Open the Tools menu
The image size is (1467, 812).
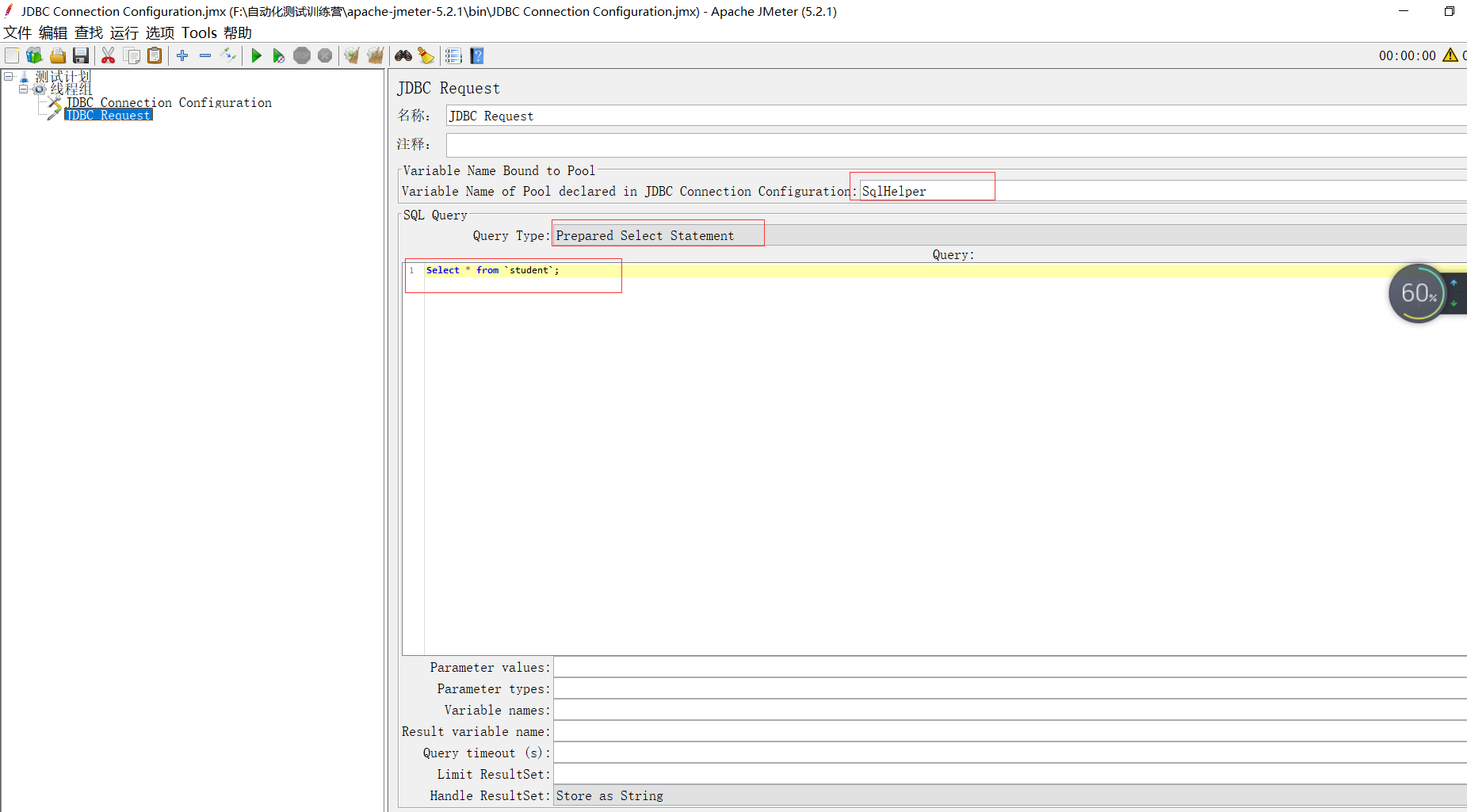coord(199,32)
